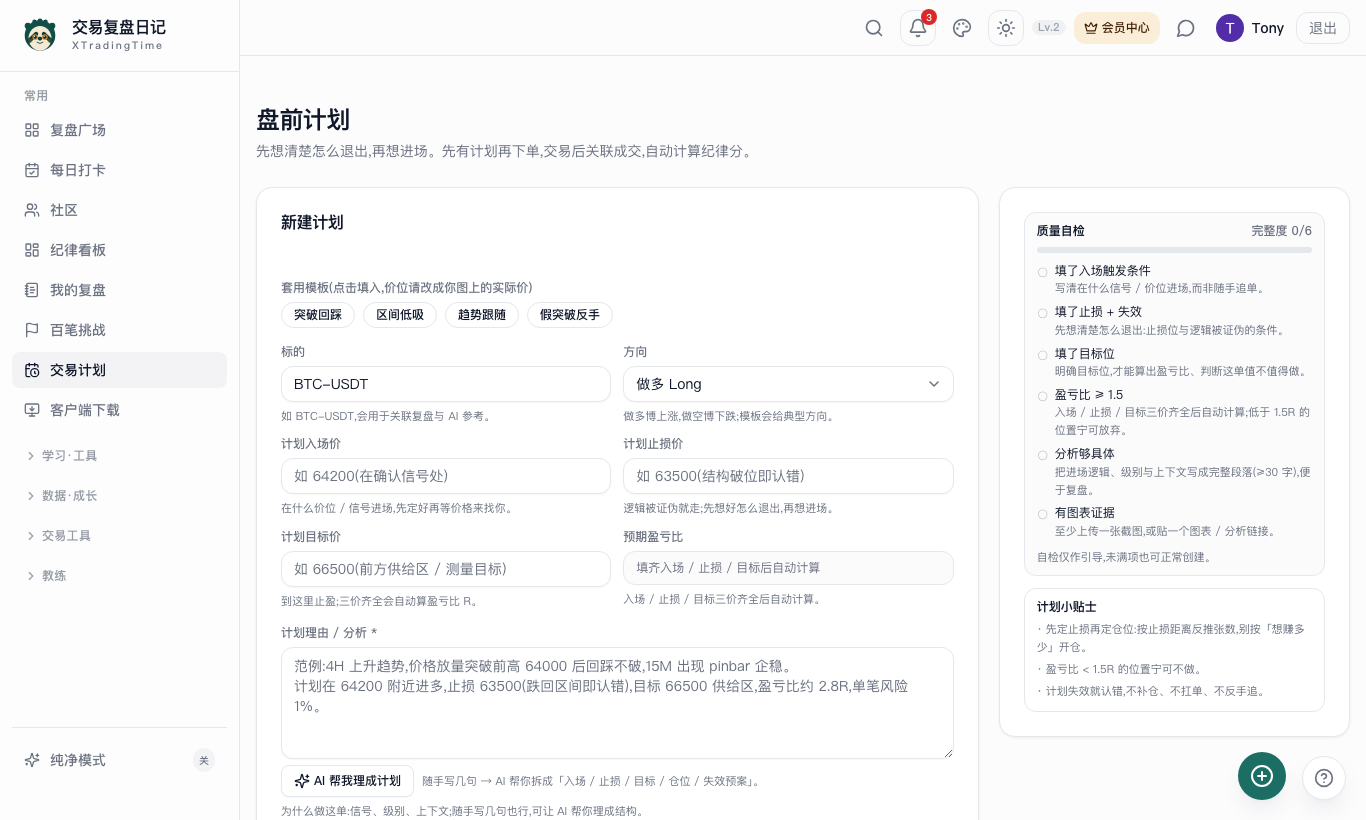Click the XTradingTime sloth logo
Screen dimensions: 1366x820
point(40,35)
